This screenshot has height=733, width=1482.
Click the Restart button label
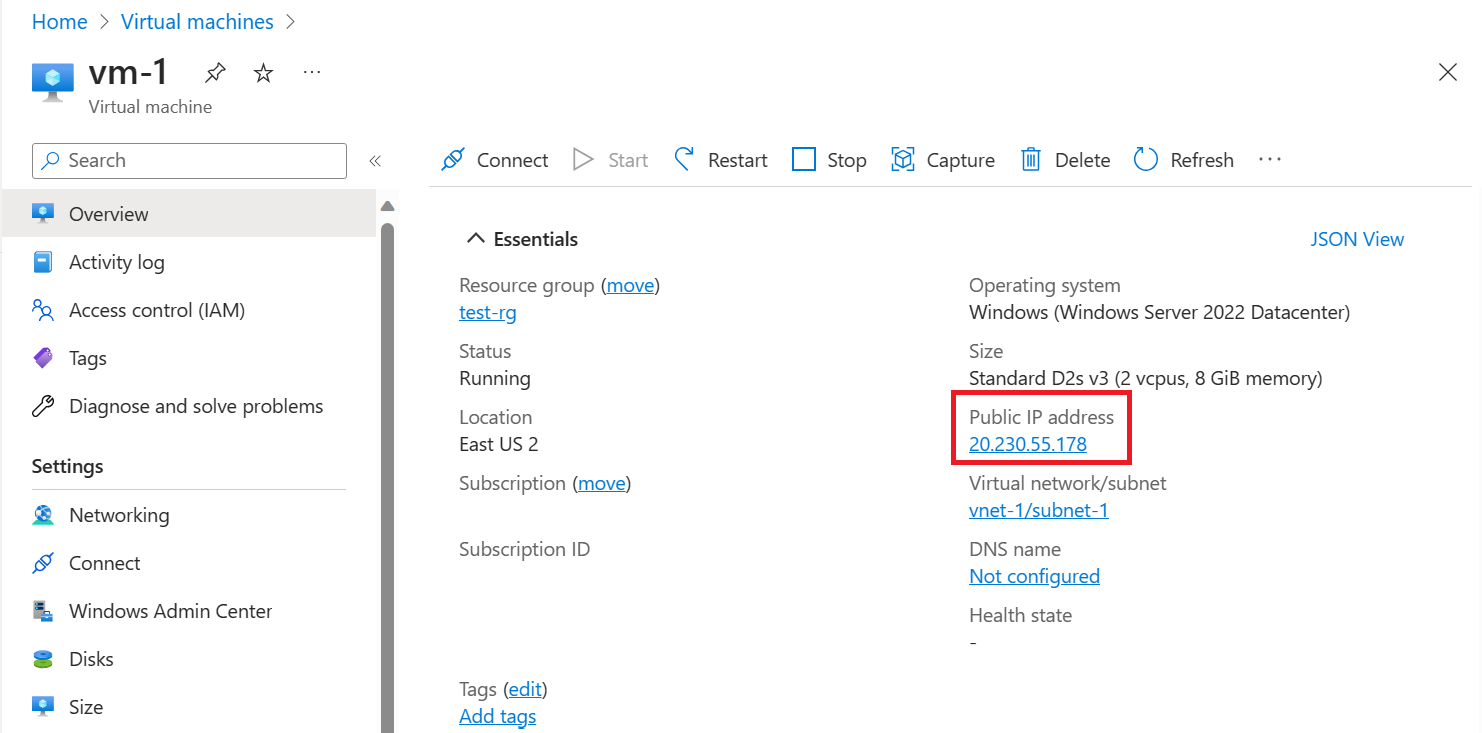click(x=738, y=160)
